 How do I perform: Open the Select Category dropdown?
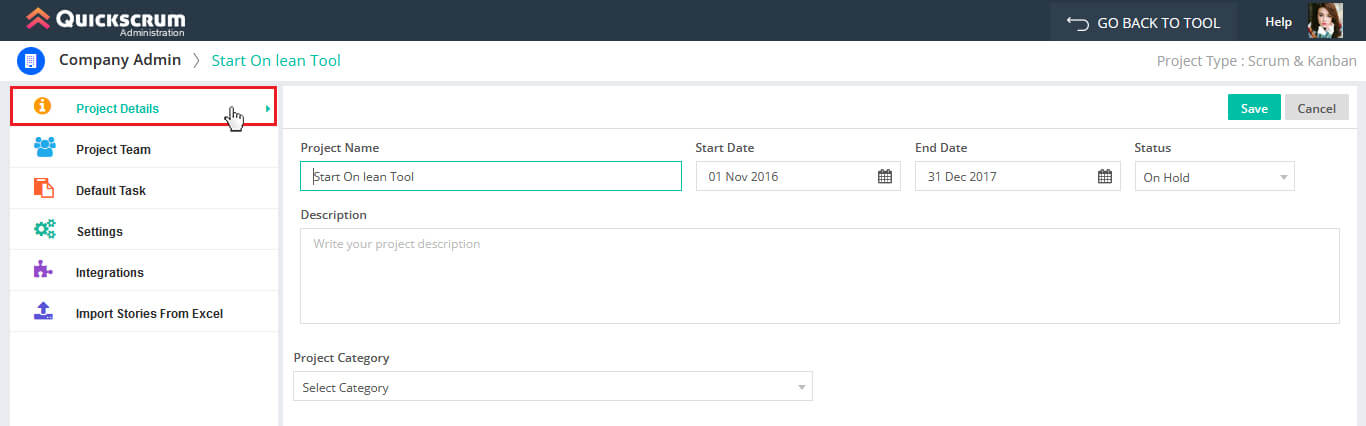point(552,387)
